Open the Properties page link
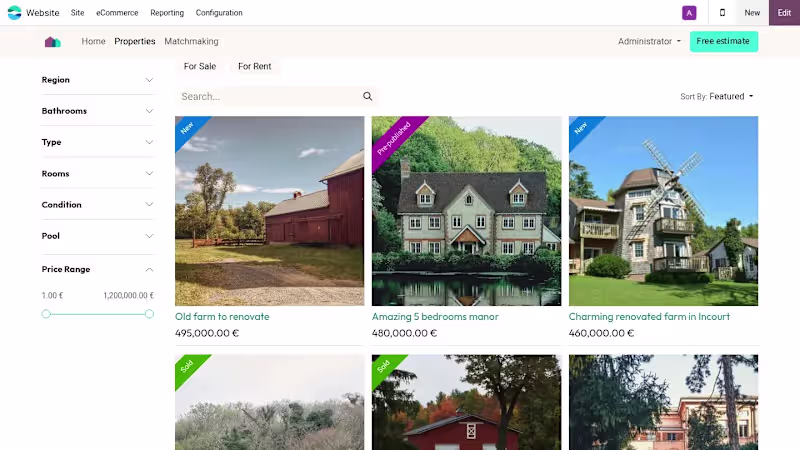Image resolution: width=800 pixels, height=450 pixels. [135, 41]
